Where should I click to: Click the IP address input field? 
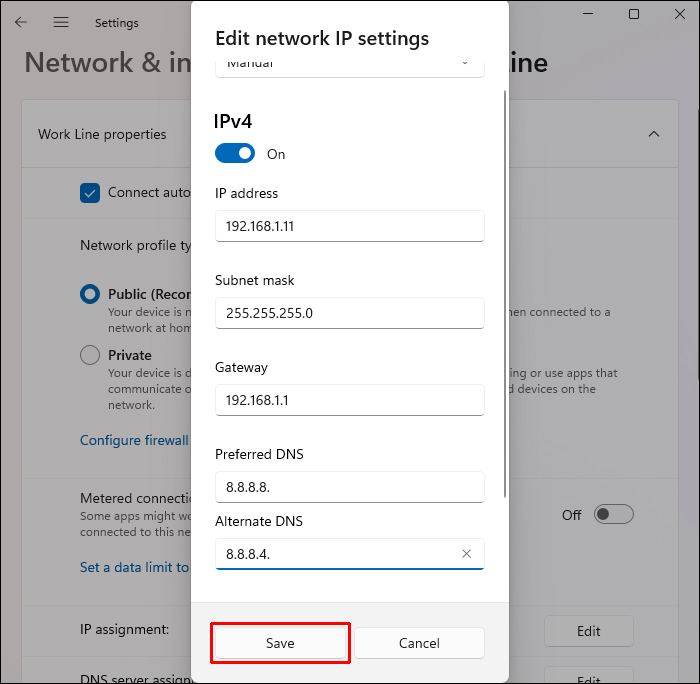pyautogui.click(x=349, y=226)
